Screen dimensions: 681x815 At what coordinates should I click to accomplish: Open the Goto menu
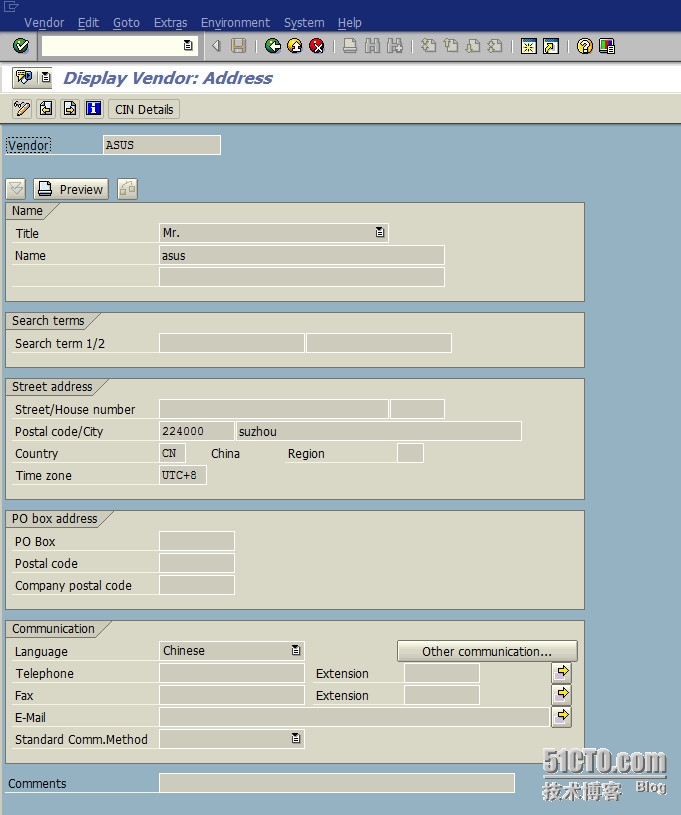[126, 23]
